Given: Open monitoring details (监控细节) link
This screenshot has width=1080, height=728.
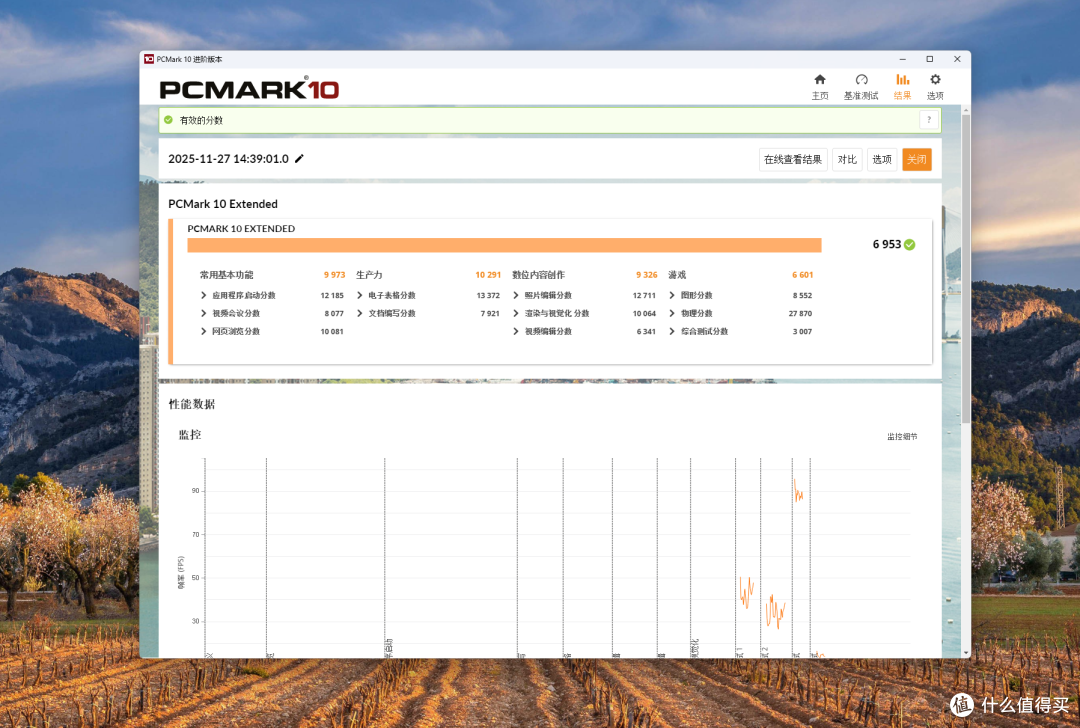Looking at the screenshot, I should tap(902, 437).
